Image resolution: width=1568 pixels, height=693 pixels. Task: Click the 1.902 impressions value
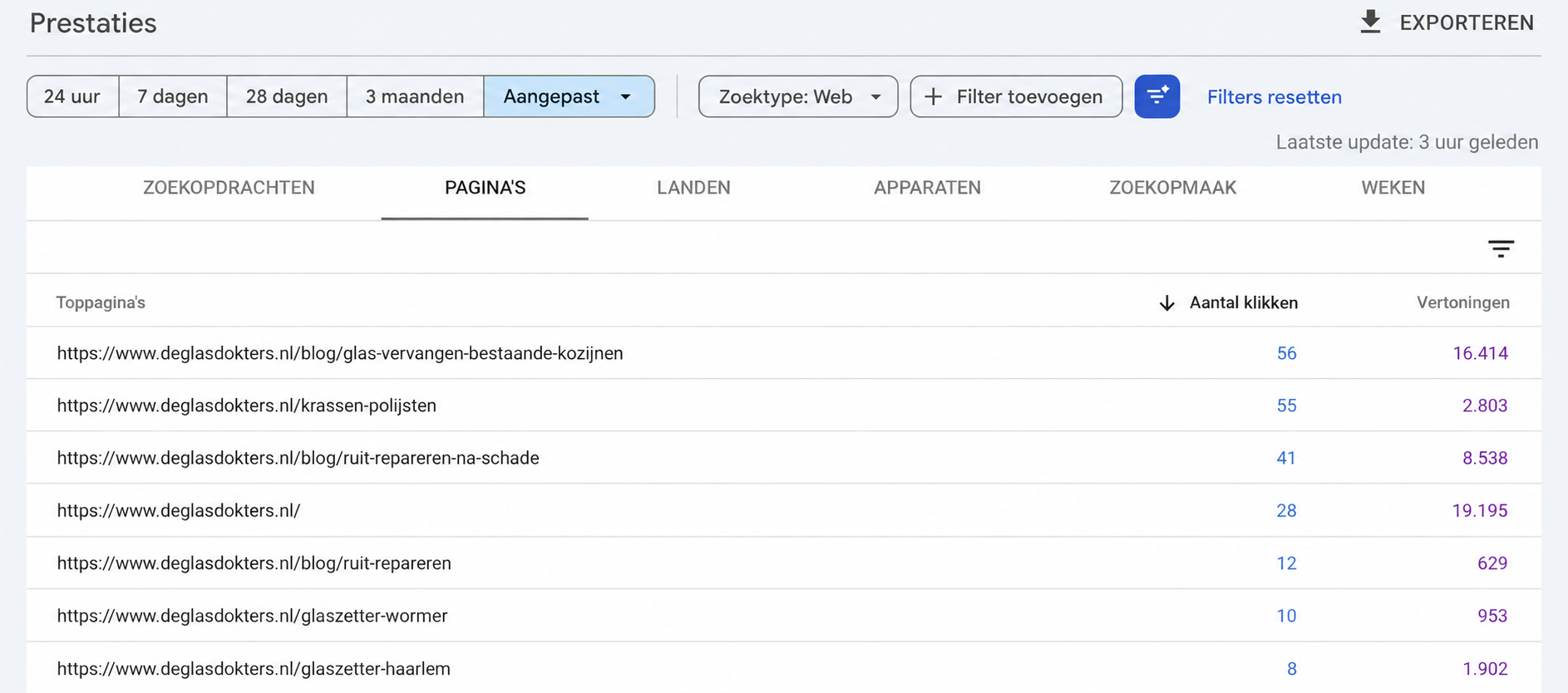1485,668
